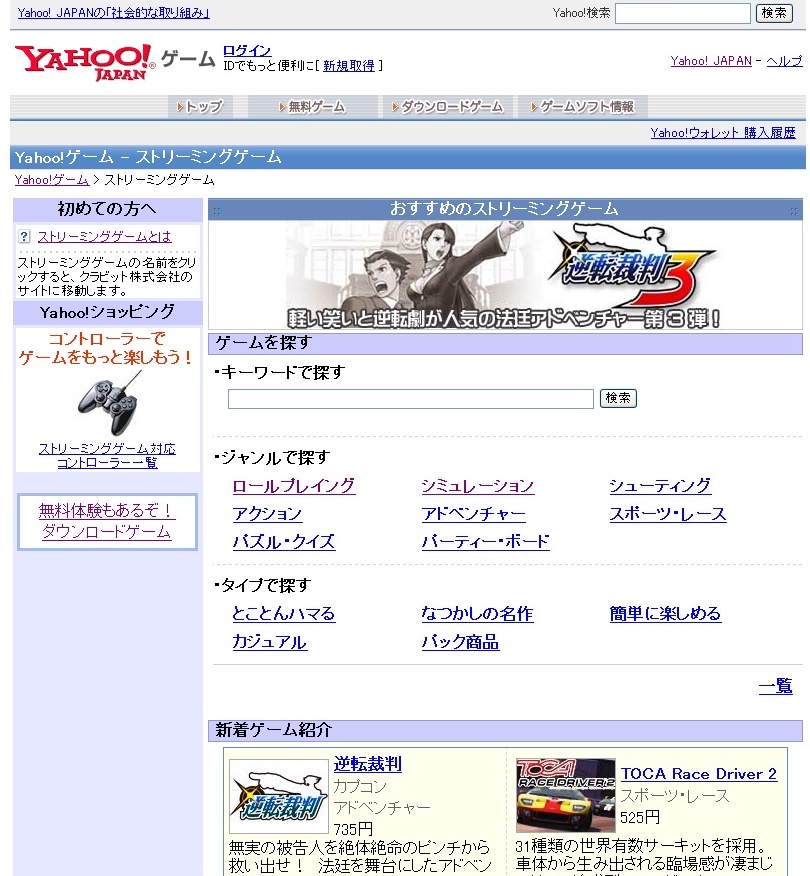Click the game controller image
Viewport: 810px width, 876px height.
point(107,403)
